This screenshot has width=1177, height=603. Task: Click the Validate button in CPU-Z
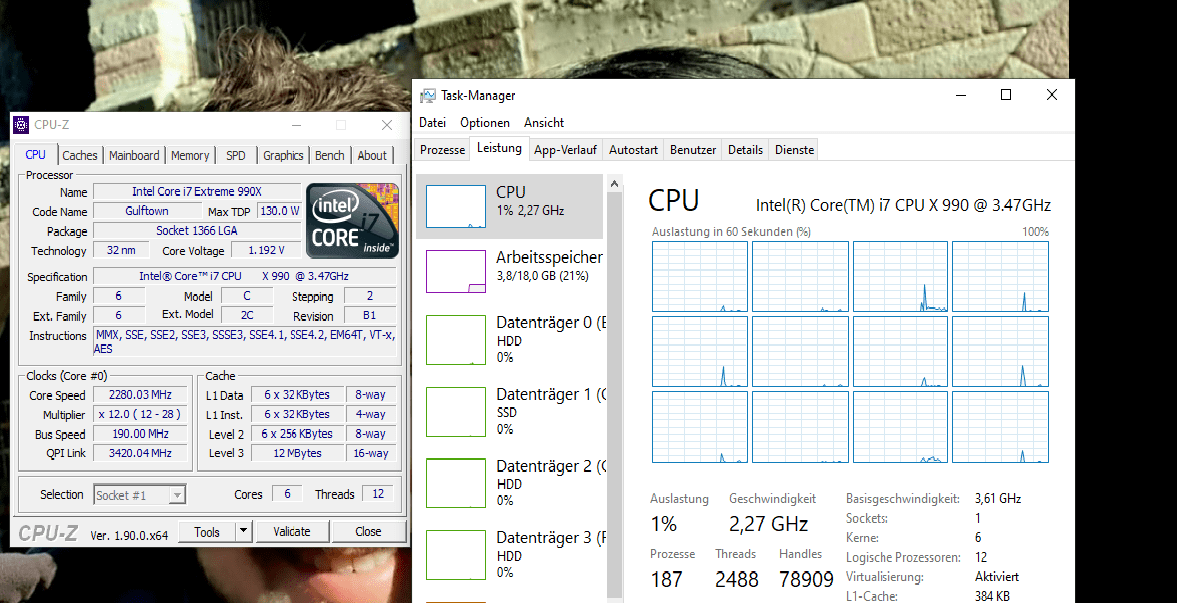coord(292,531)
